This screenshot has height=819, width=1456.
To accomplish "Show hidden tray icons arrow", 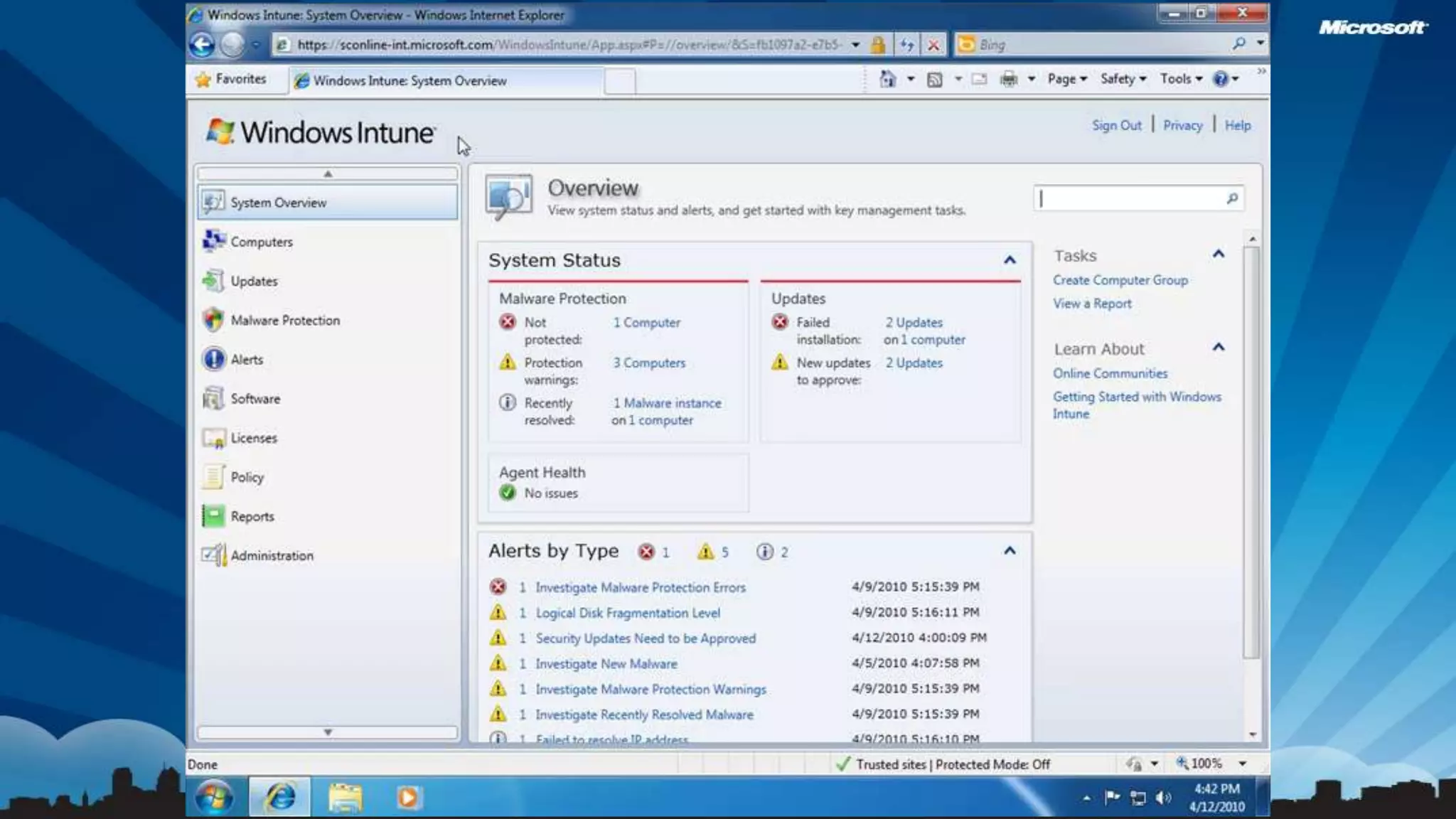I will (x=1086, y=798).
